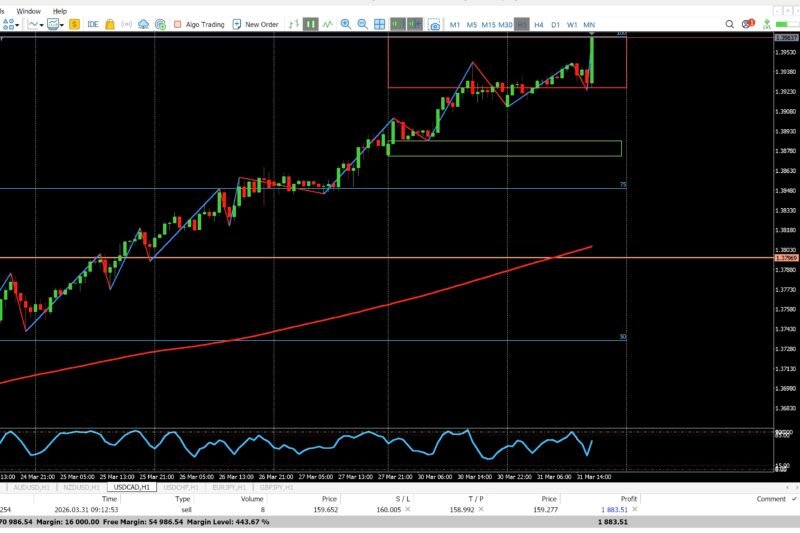Select the highlighted H1 timeframe
Screen dimensions: 800x533
(521, 24)
